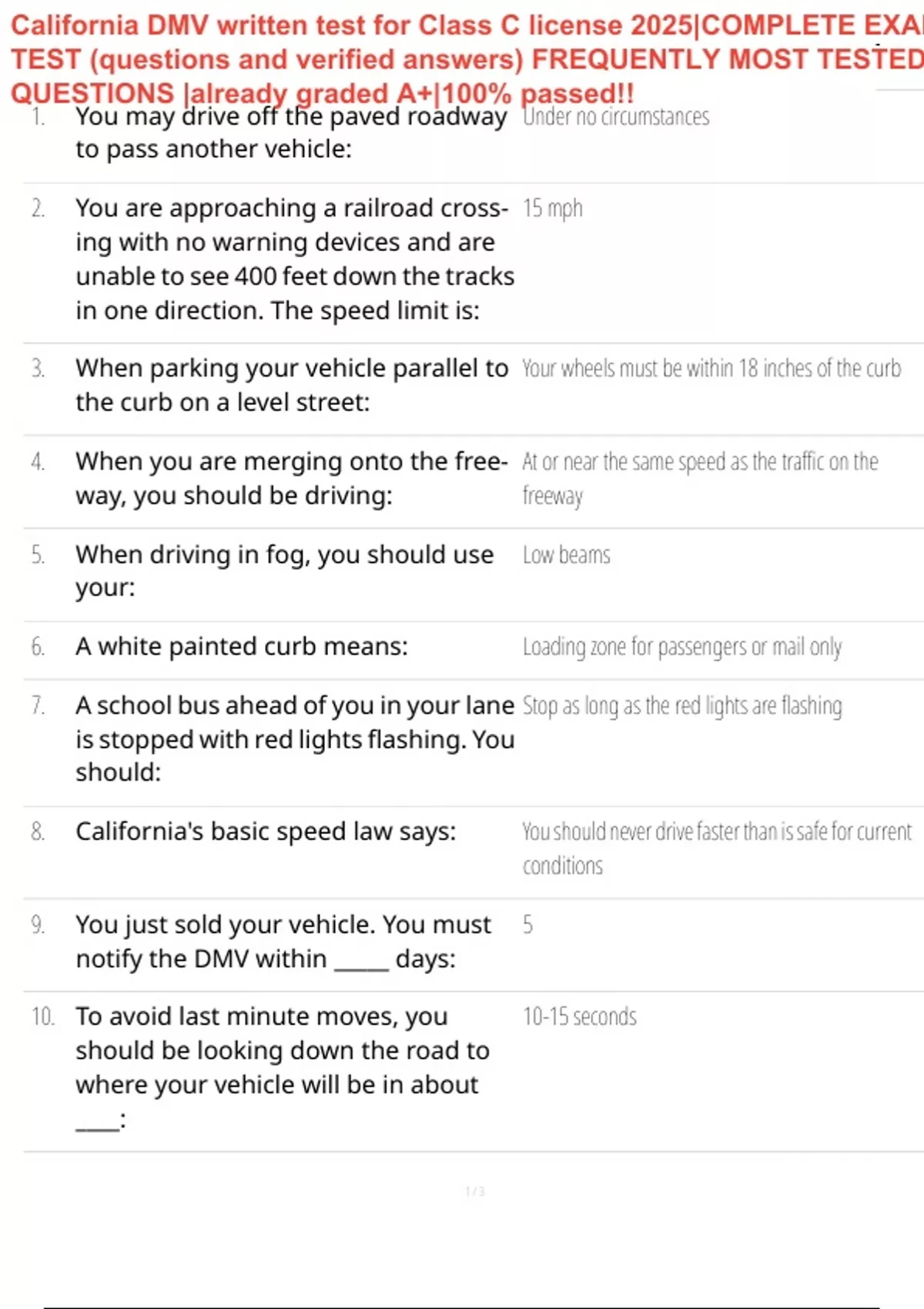Click the driving in fog question
This screenshot has width=924, height=1309.
click(x=283, y=571)
